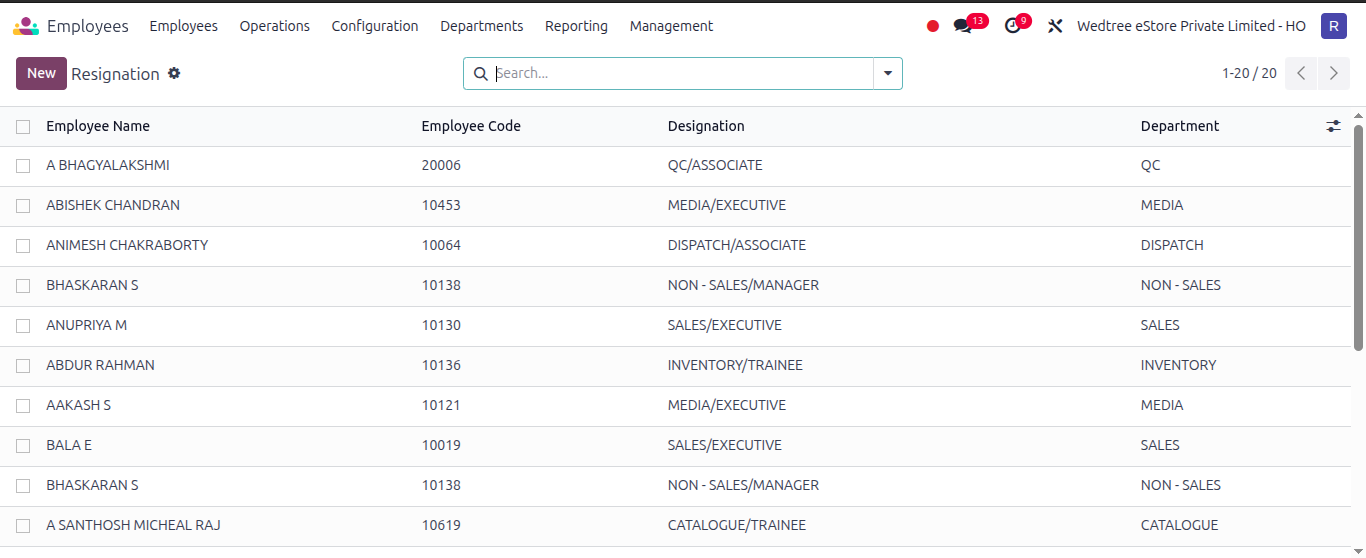Screen dimensions: 1366x558
Task: Click the DISPATCH department cell
Action: 1172,245
